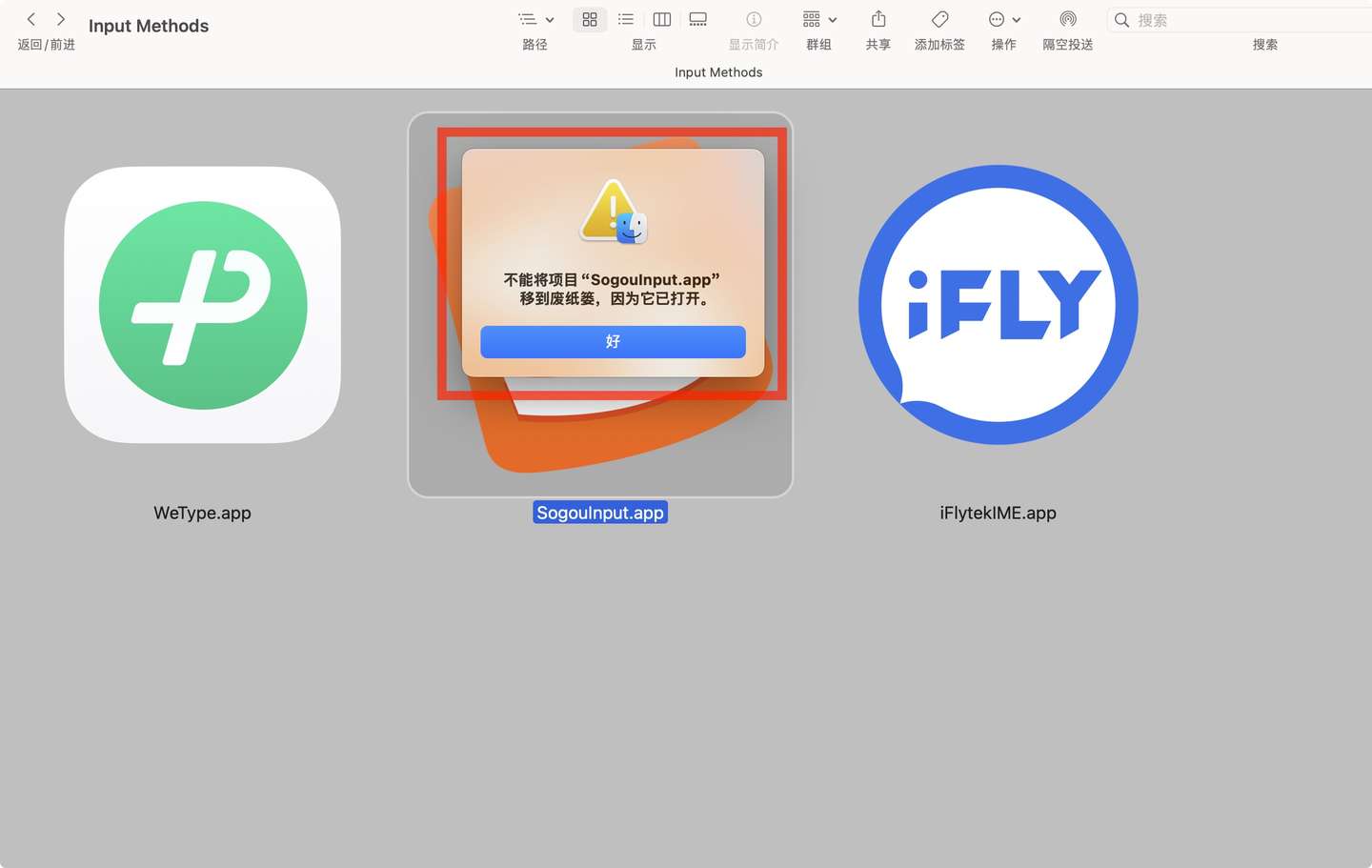Switch to list view
1372x868 pixels.
pyautogui.click(x=626, y=19)
